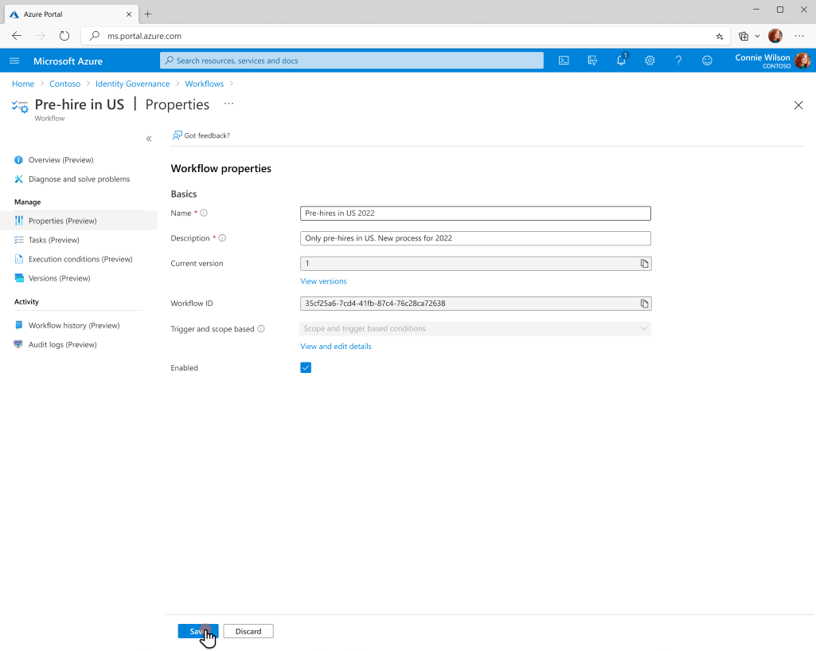
Task: Follow the View and edit details link
Action: 336,346
